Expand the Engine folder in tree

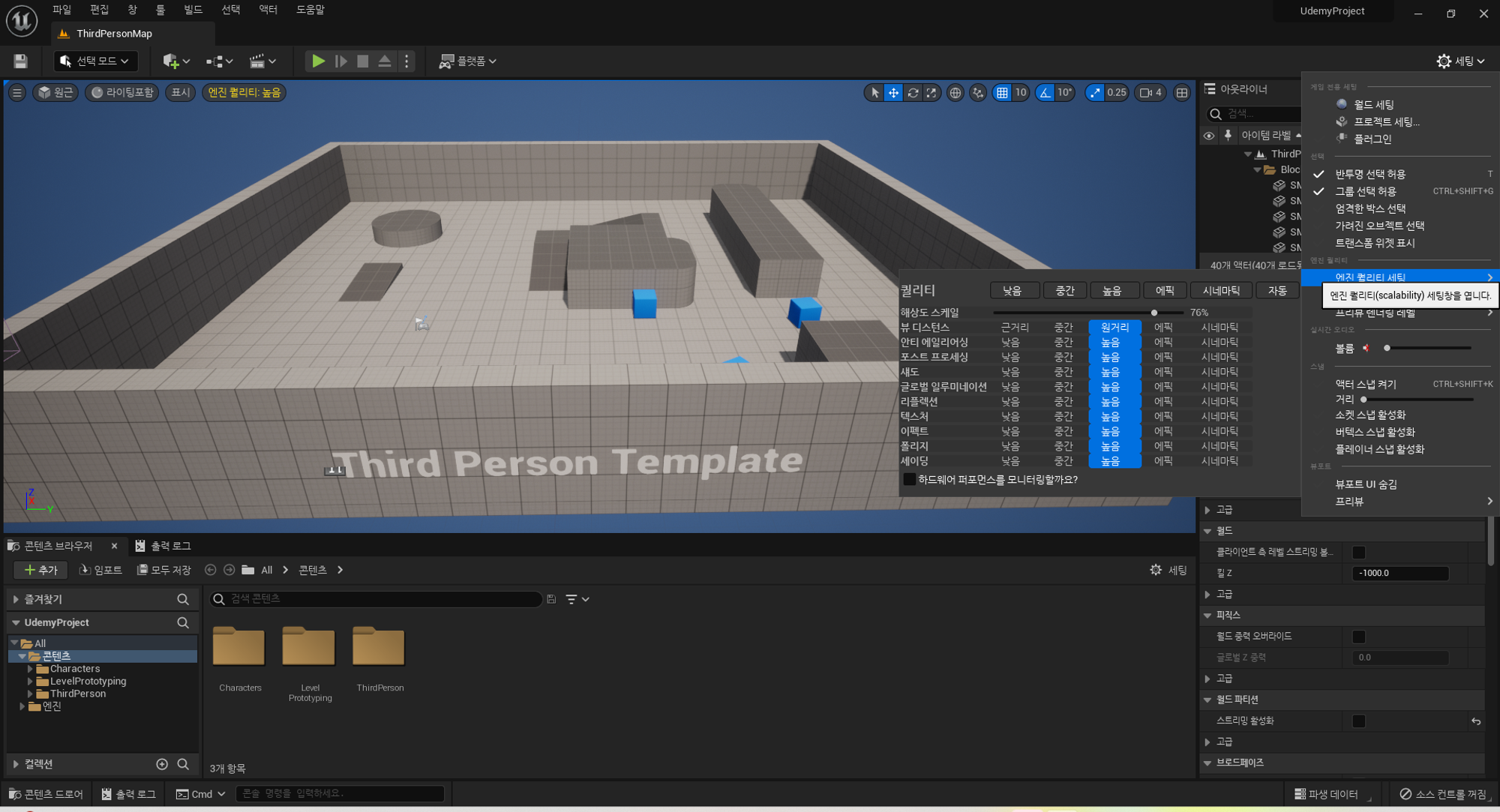(x=22, y=706)
